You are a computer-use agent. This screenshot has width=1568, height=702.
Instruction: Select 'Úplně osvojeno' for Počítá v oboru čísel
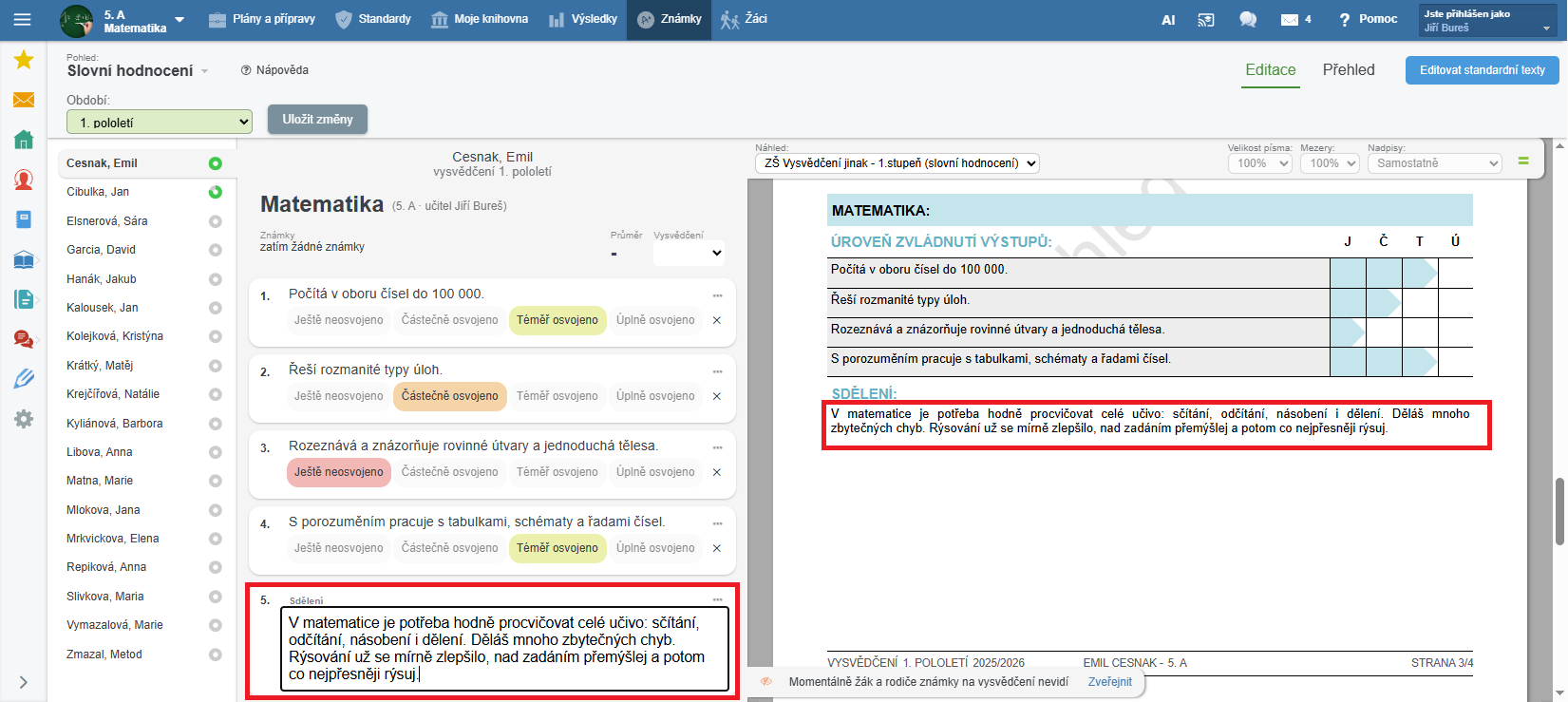pyautogui.click(x=655, y=320)
